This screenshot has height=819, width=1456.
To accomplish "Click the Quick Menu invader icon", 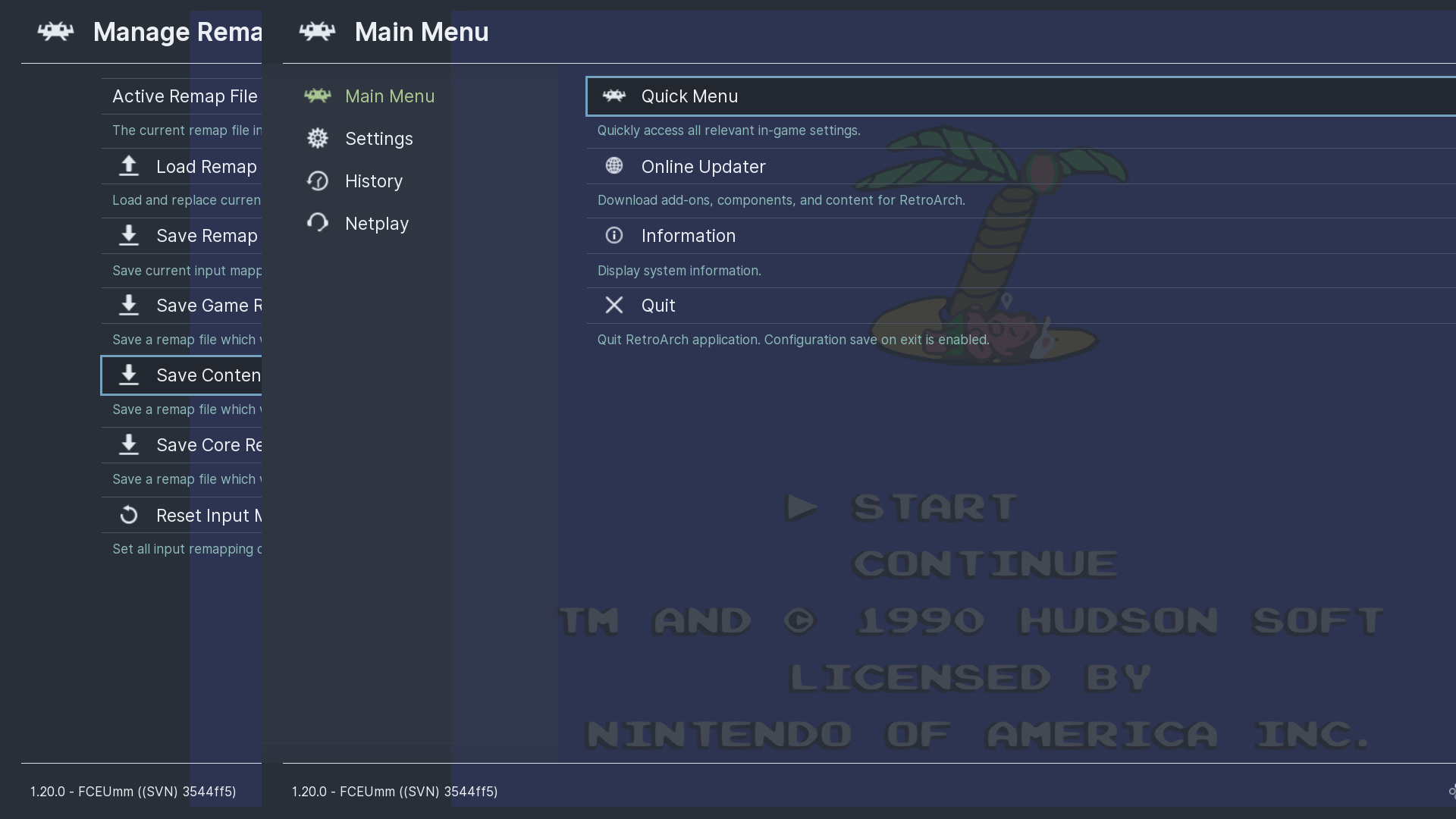I will click(613, 96).
